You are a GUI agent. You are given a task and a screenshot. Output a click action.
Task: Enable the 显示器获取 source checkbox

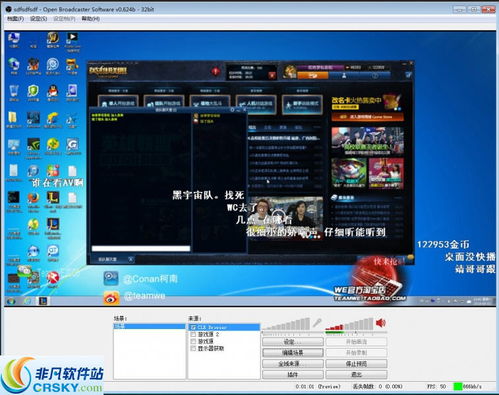[x=193, y=348]
